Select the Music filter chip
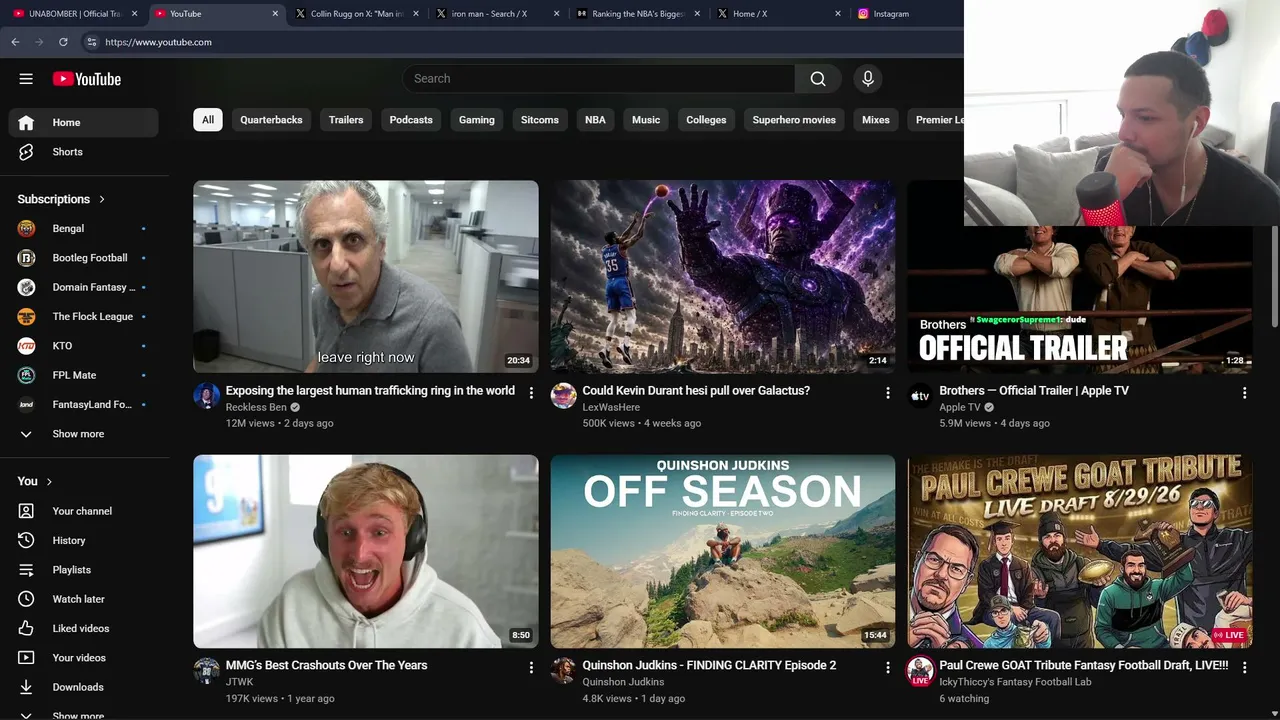 [646, 120]
